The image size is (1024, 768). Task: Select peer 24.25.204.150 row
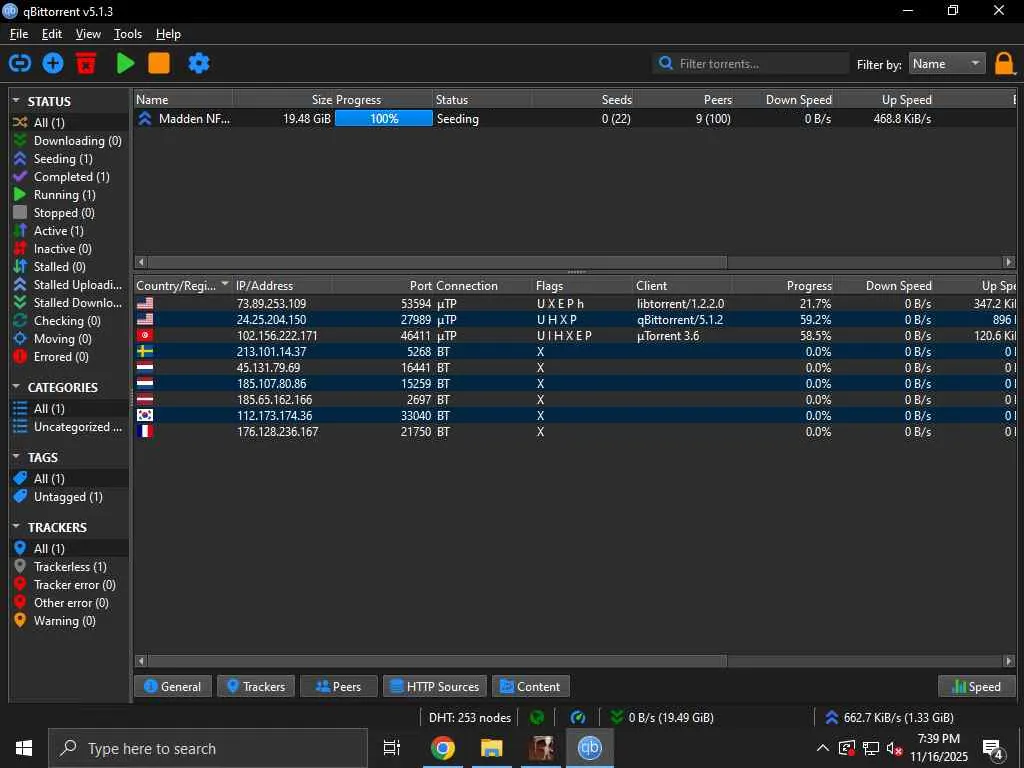click(576, 319)
